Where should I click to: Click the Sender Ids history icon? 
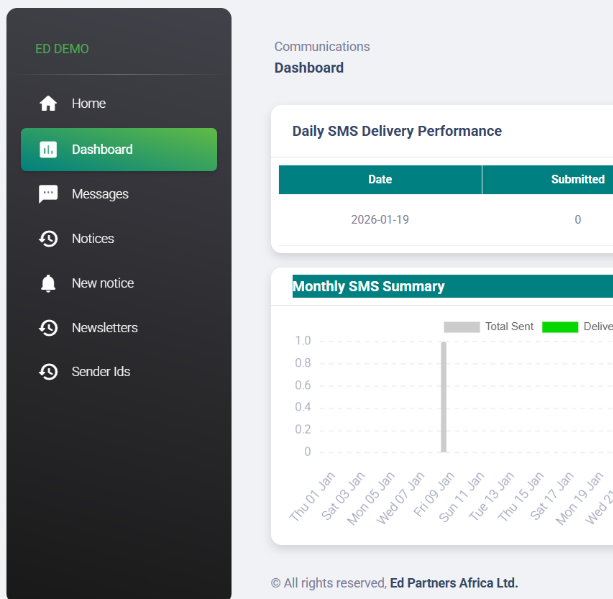48,372
